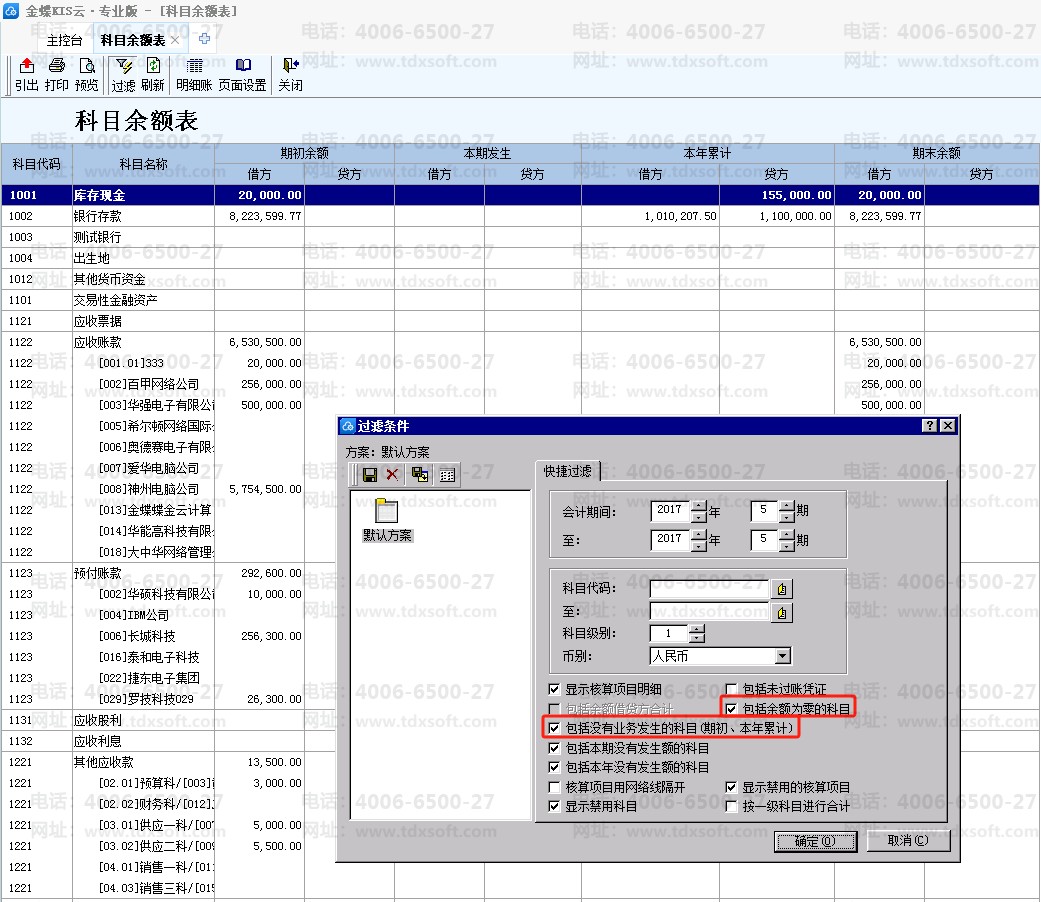Click the 应收账款 account name cell
This screenshot has width=1041, height=902.
[143, 342]
